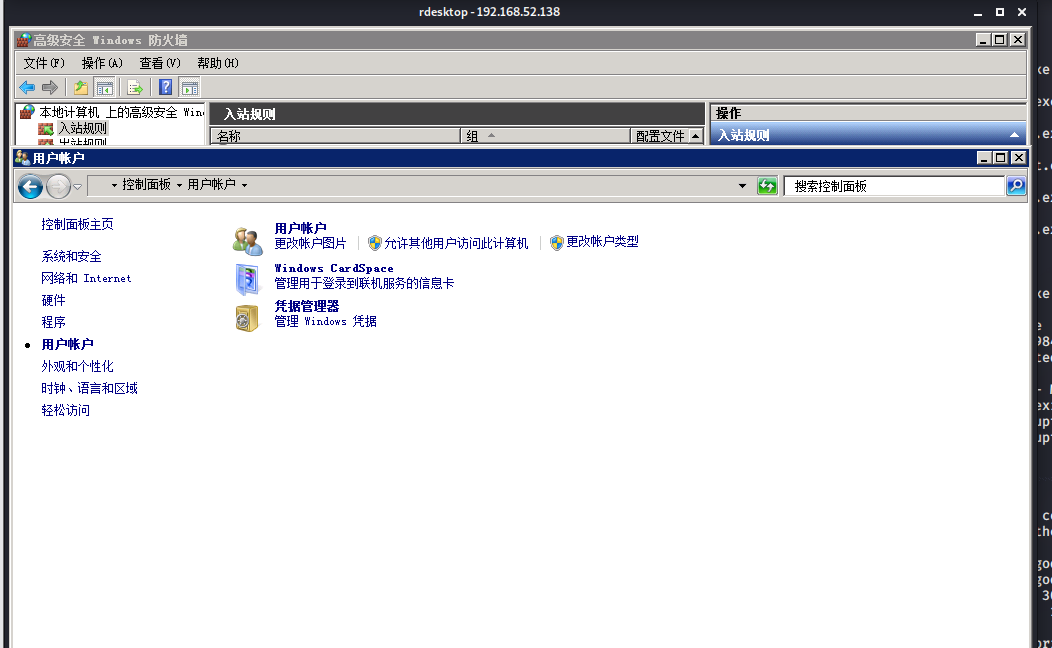
Task: Go back in User Accounts control panel
Action: 30,186
